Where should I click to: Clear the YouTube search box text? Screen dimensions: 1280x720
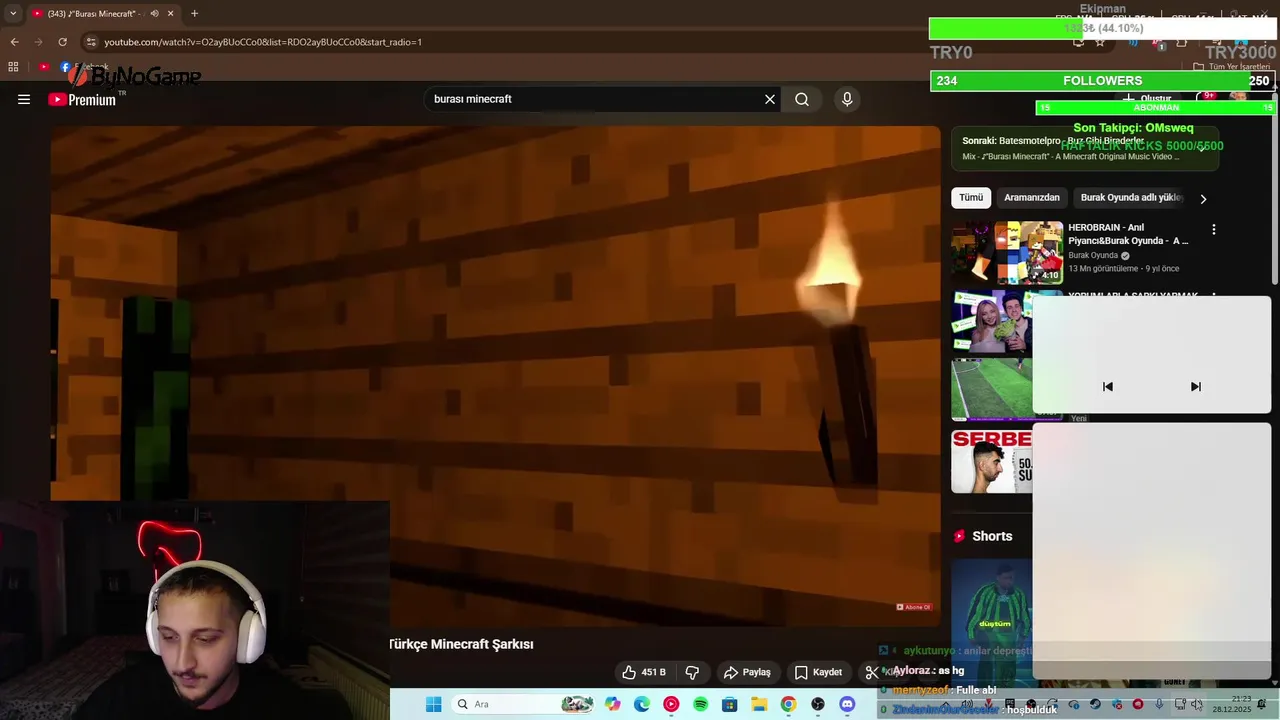click(770, 99)
